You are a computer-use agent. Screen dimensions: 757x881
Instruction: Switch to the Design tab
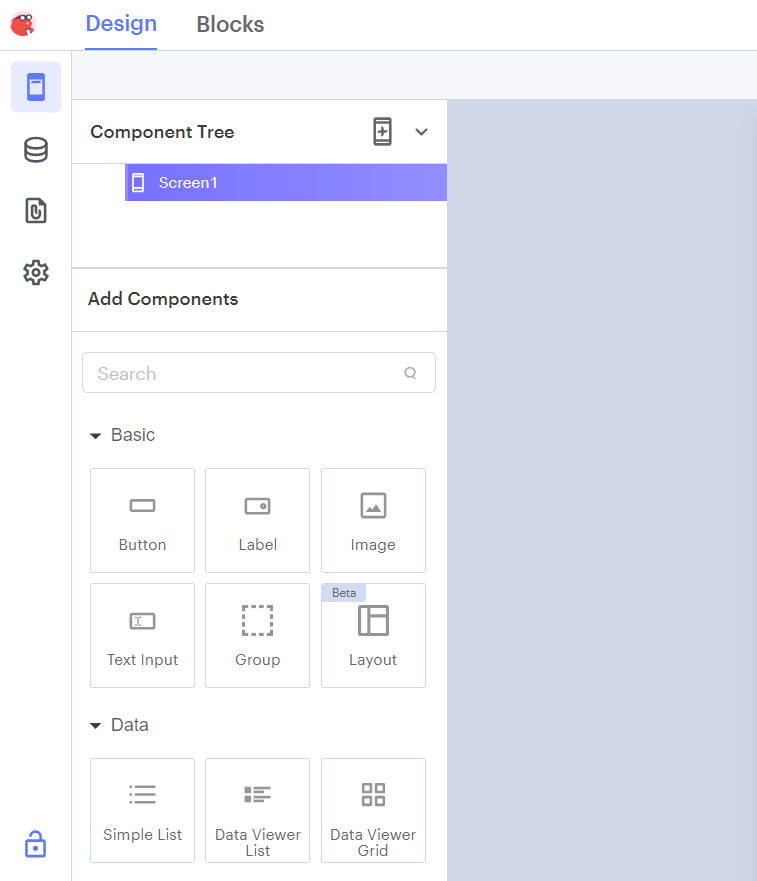point(121,24)
